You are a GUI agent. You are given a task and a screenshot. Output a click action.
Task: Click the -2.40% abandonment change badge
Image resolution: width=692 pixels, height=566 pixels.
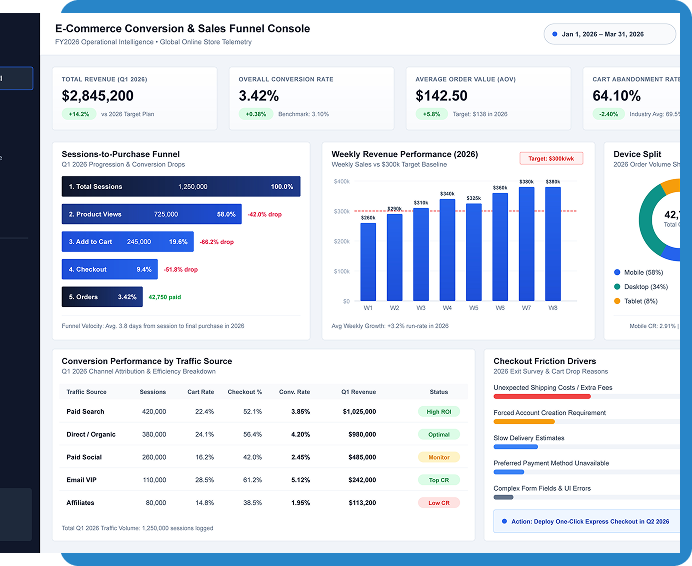(x=609, y=114)
